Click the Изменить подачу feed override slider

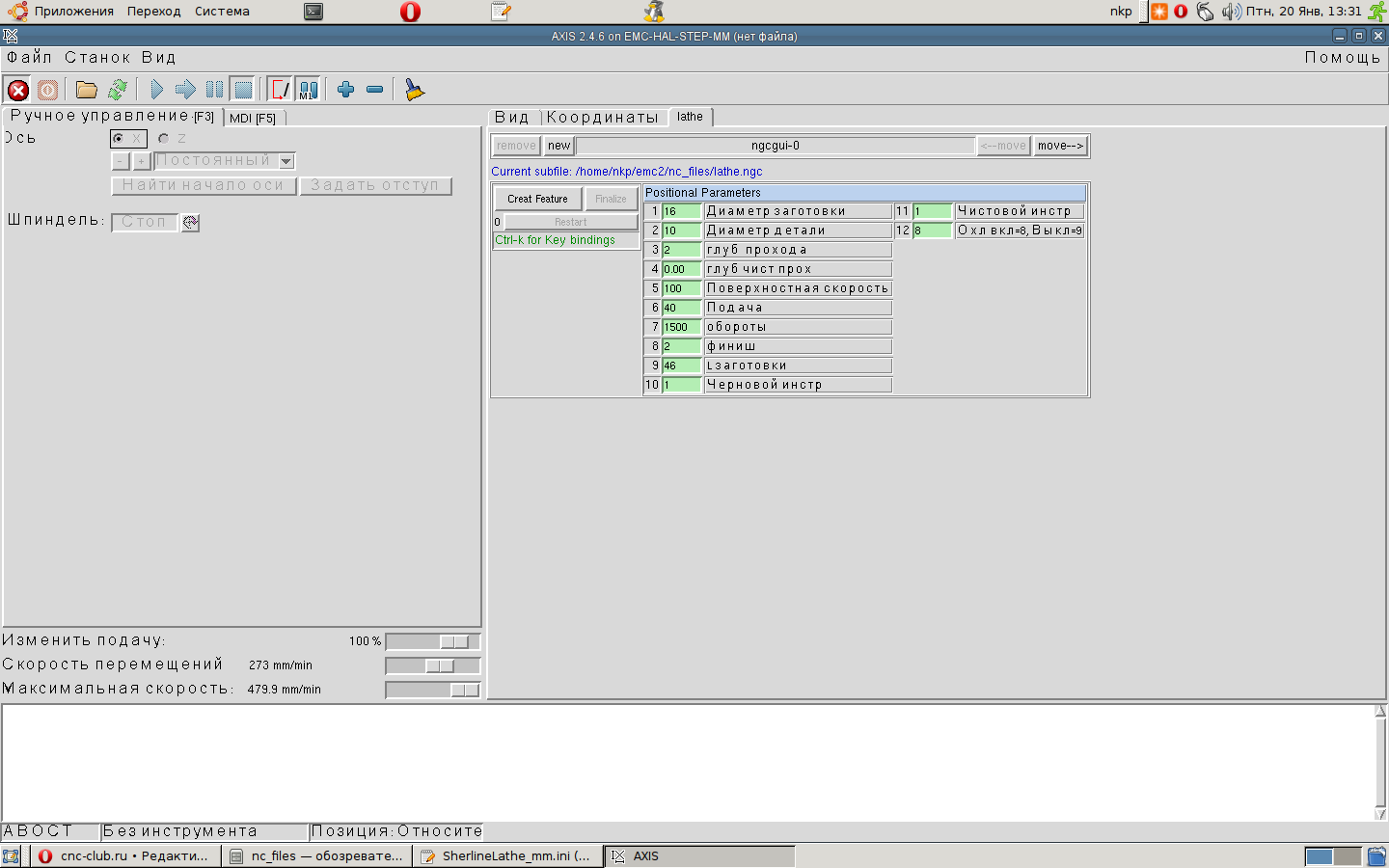(432, 641)
